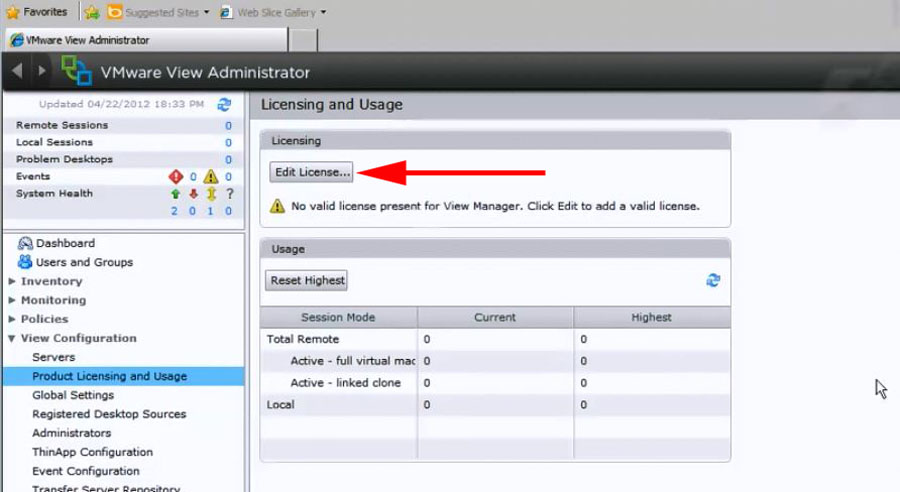The image size is (900, 492).
Task: Click the events warning count
Action: (x=228, y=177)
